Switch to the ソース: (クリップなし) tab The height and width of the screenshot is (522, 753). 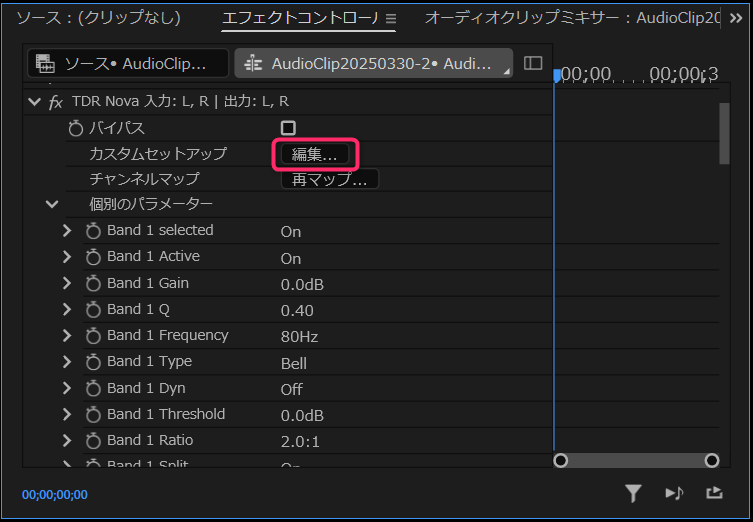(98, 18)
